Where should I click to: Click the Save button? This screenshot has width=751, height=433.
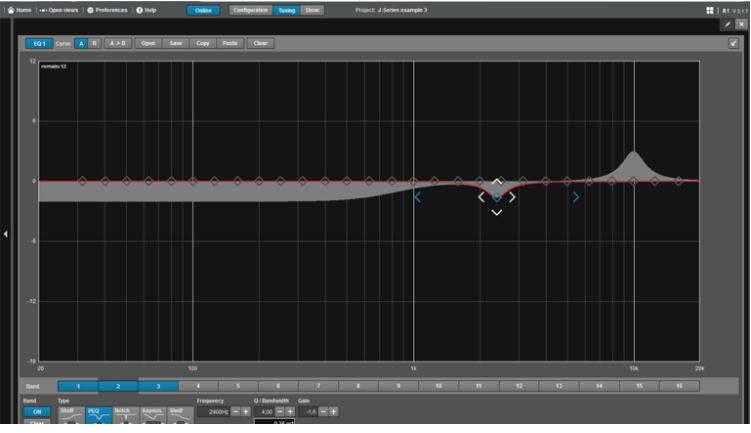click(176, 43)
